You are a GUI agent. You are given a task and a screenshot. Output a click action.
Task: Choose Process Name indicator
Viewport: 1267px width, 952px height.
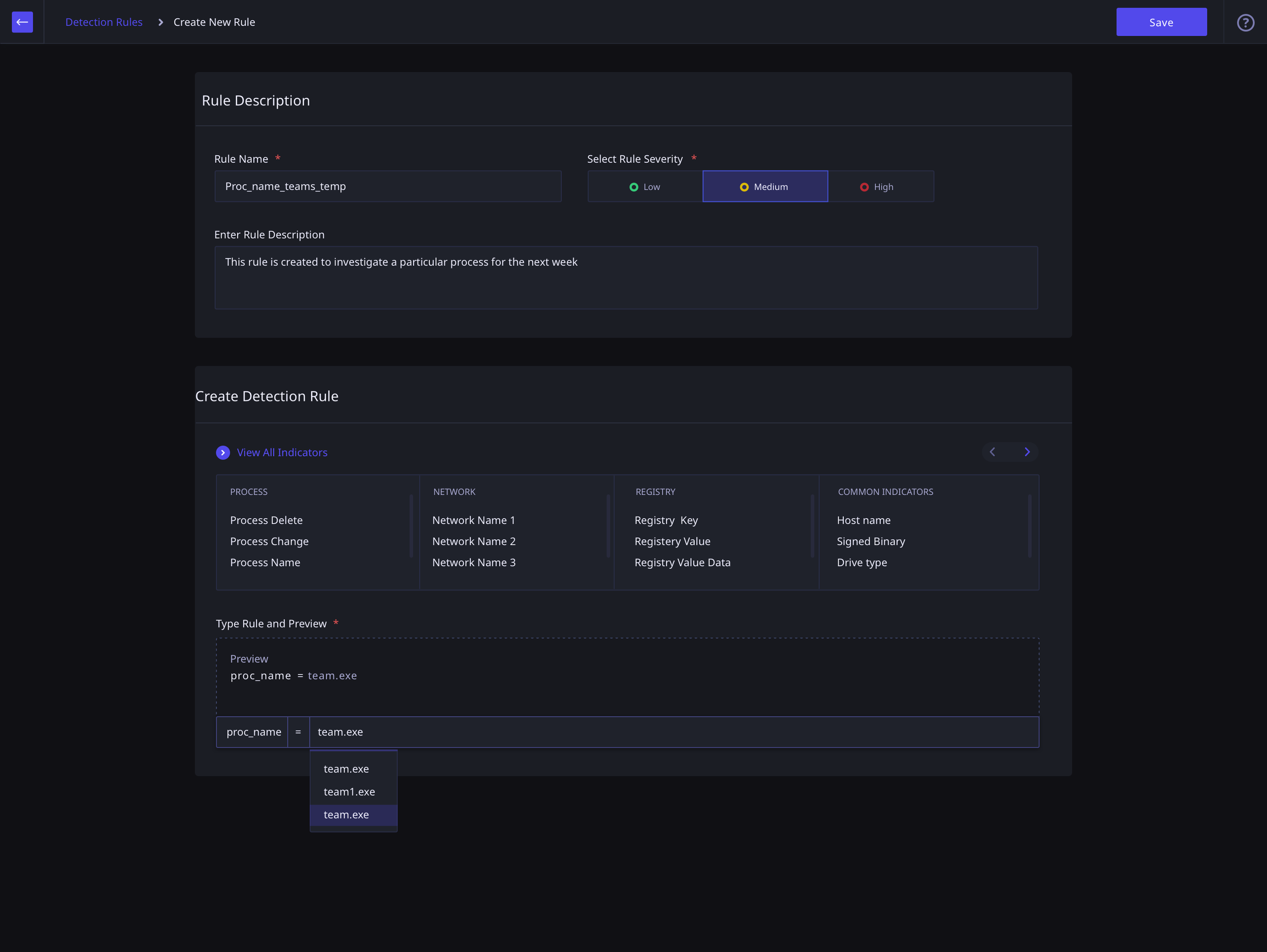tap(265, 563)
